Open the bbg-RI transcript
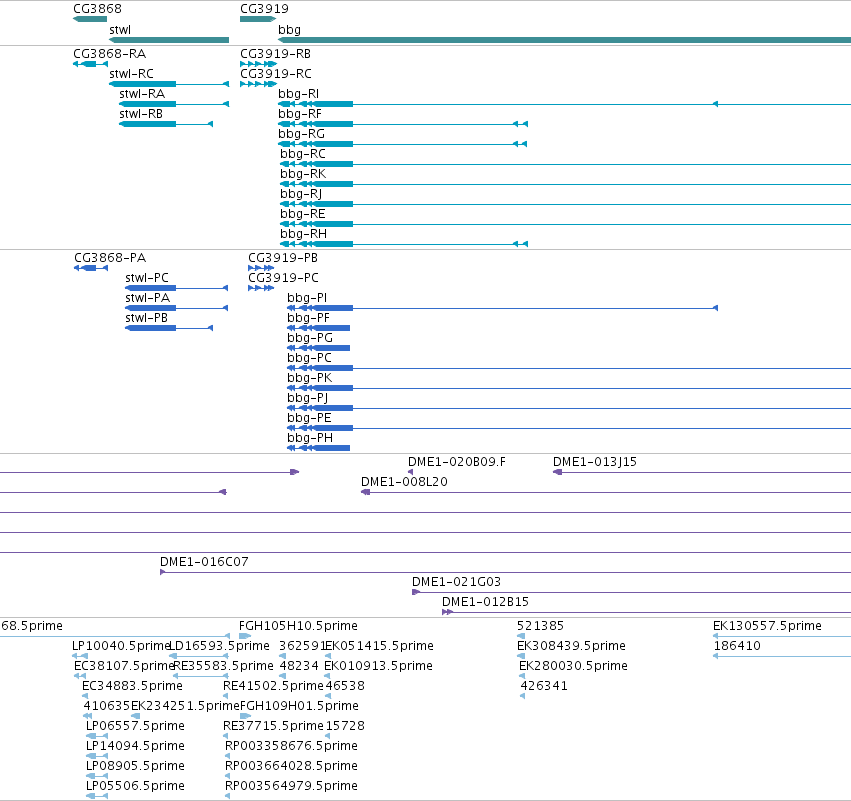Viewport: 851px width, 801px height. click(x=299, y=94)
